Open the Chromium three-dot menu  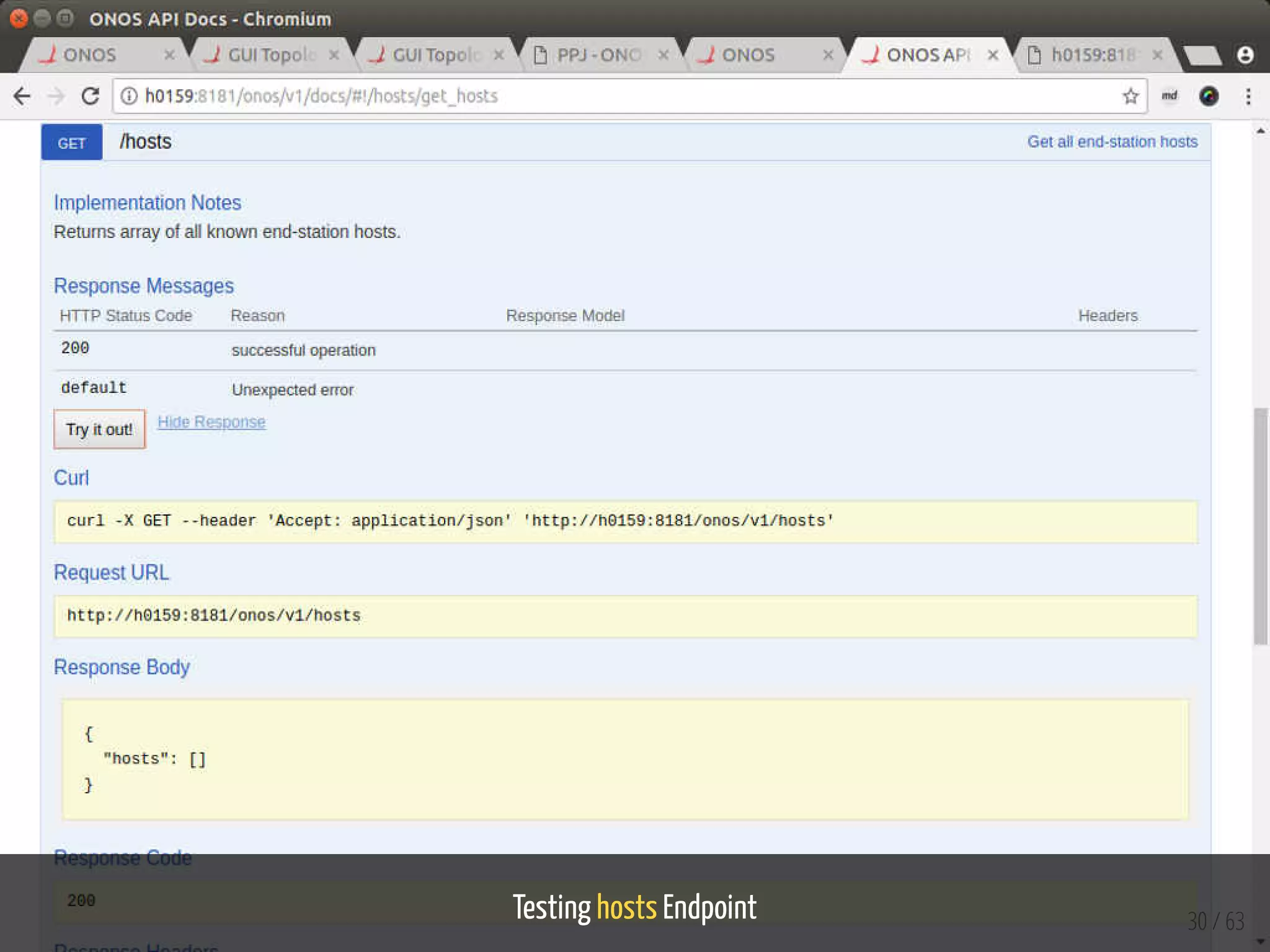coord(1248,96)
